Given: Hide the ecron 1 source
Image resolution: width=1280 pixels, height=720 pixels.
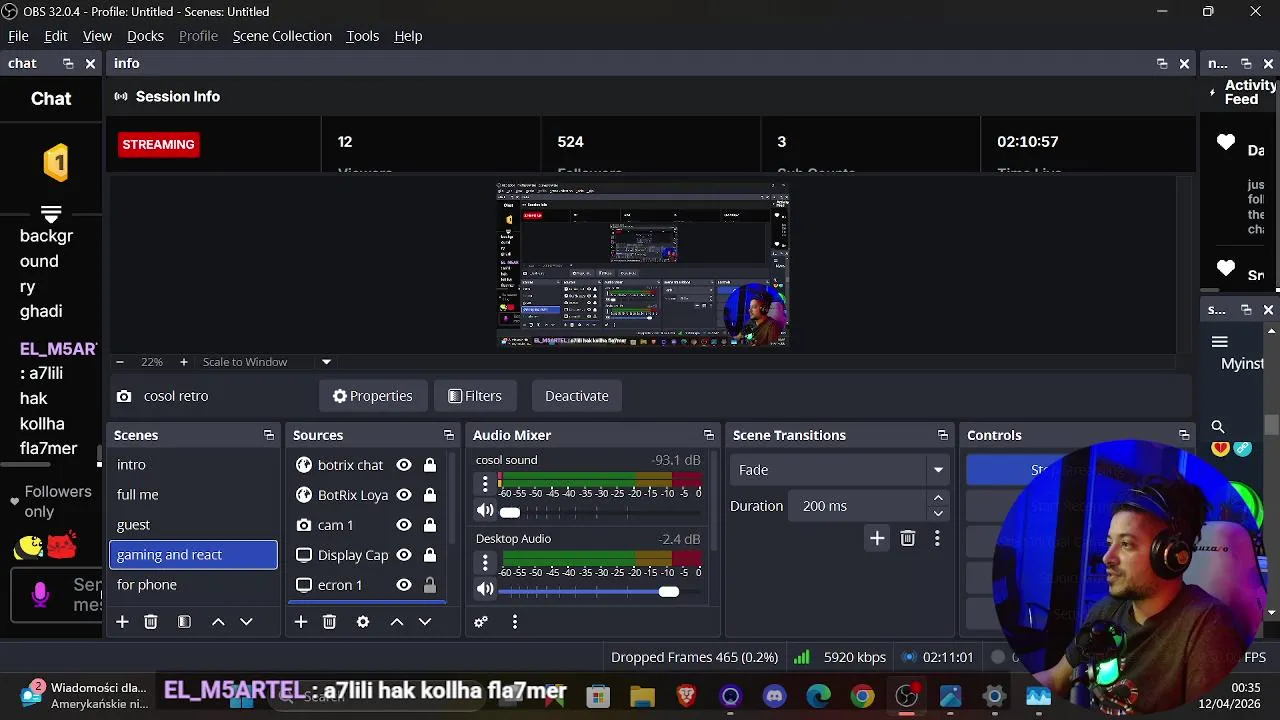Looking at the screenshot, I should (404, 585).
